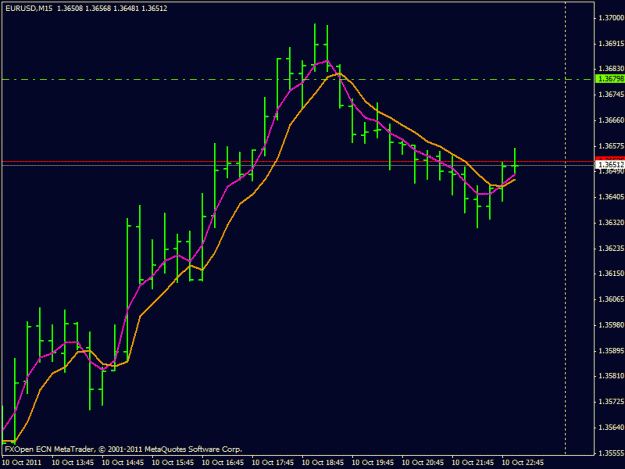Click the 10 Oct 15:45 time label
Viewport: 625px width, 469px height.
coord(173,462)
